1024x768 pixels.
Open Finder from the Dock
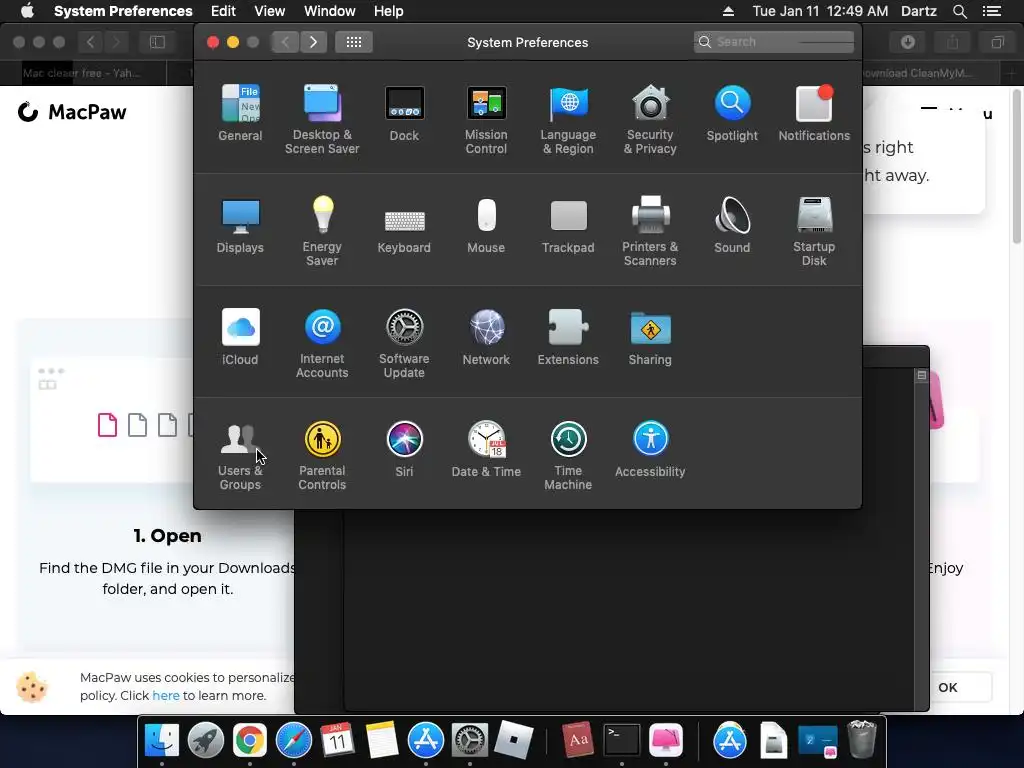pyautogui.click(x=161, y=740)
